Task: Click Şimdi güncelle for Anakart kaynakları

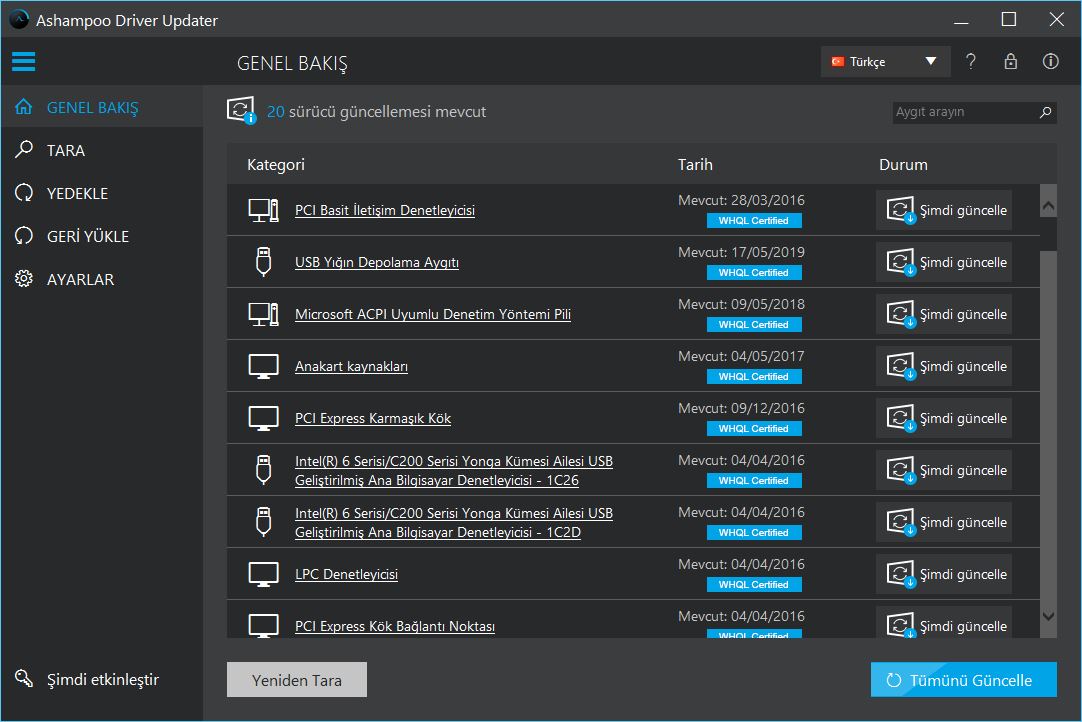Action: pyautogui.click(x=944, y=366)
